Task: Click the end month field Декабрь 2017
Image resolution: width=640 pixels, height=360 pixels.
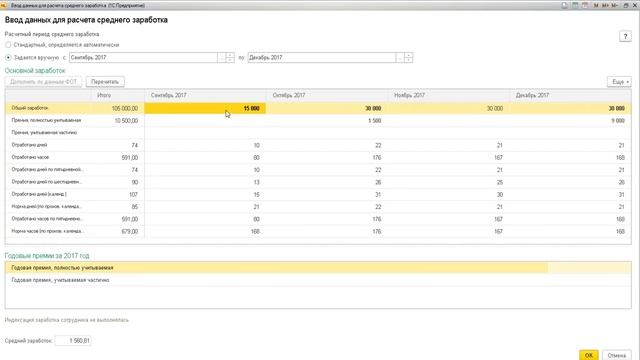Action: [322, 58]
